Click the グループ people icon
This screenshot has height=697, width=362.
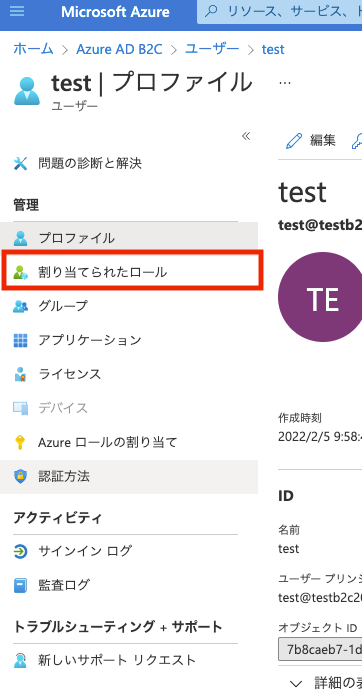[20, 306]
